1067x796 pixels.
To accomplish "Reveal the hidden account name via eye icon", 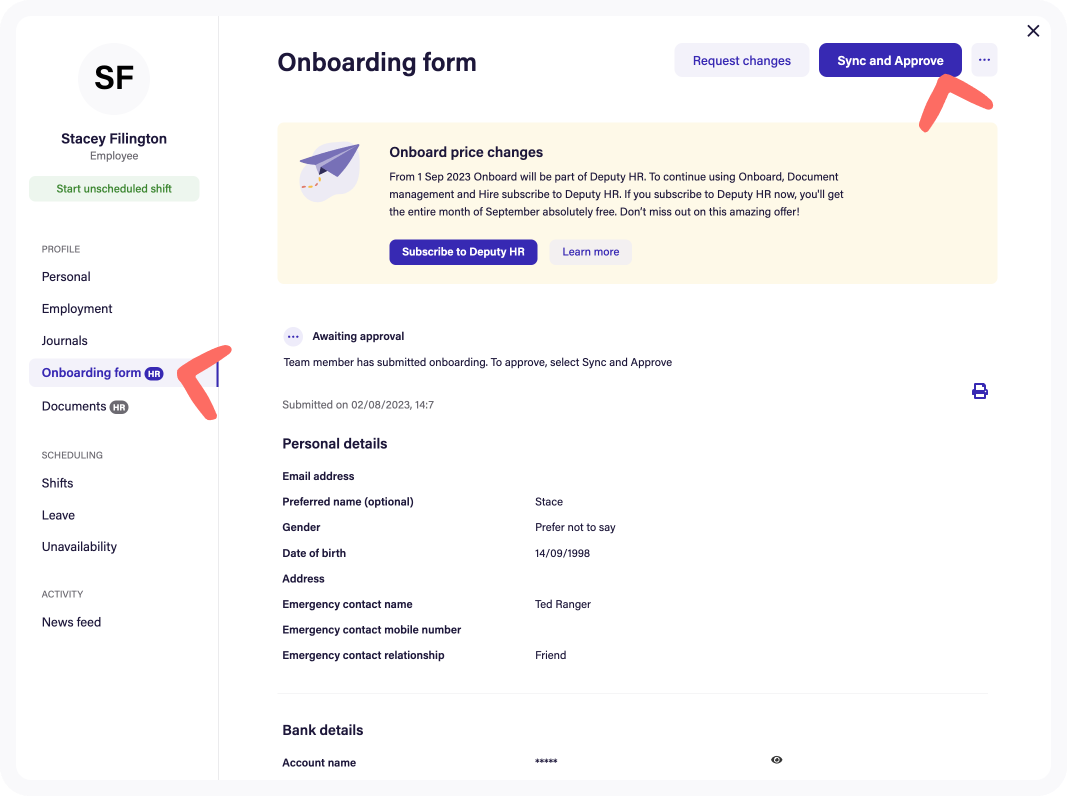I will click(x=776, y=760).
